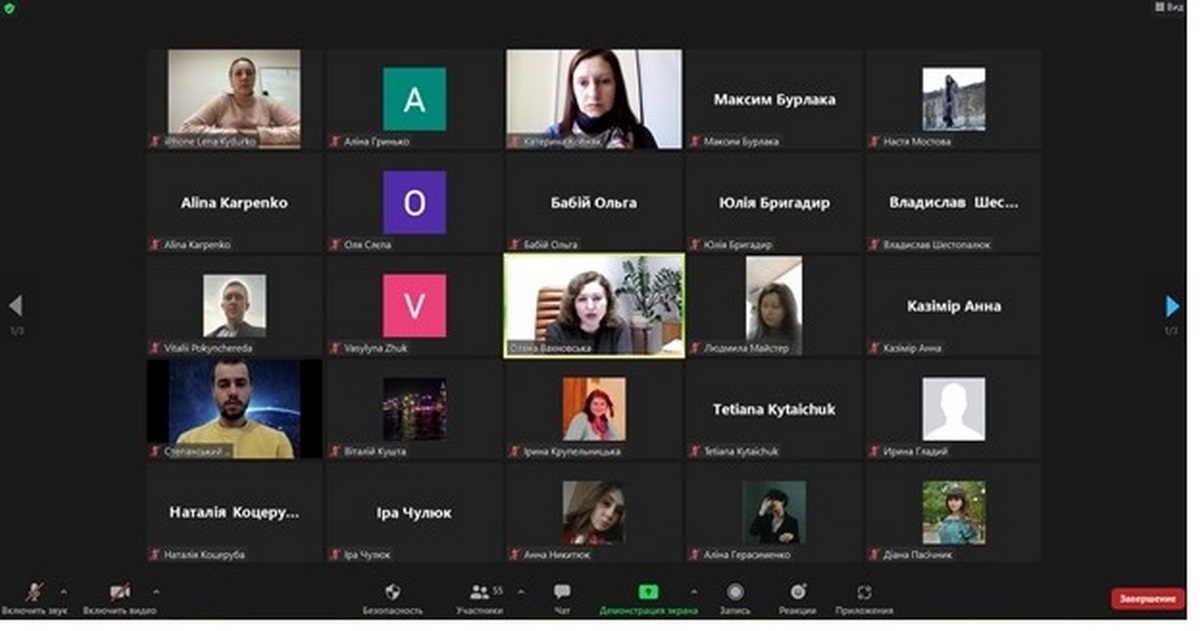This screenshot has width=1200, height=631.
Task: Expand video options arrow beside Включить видео
Action: click(155, 590)
